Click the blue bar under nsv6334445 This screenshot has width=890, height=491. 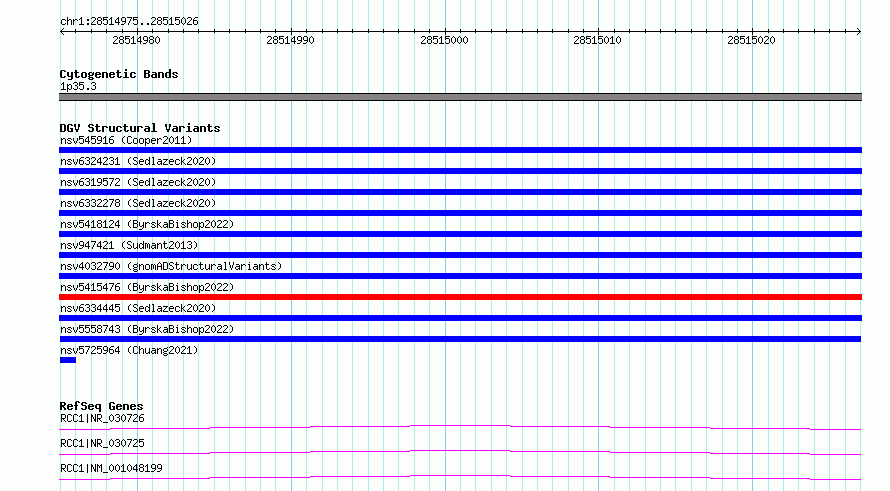pos(460,318)
